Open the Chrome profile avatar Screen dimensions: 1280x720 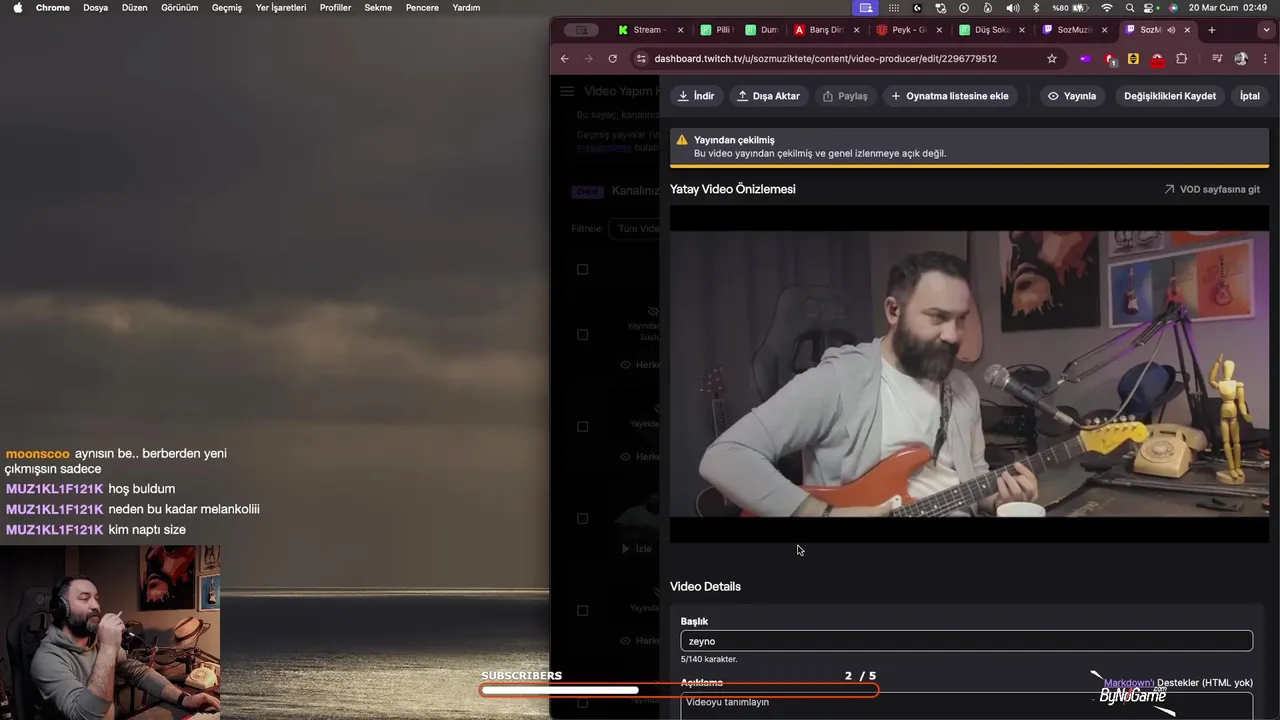[x=1241, y=59]
